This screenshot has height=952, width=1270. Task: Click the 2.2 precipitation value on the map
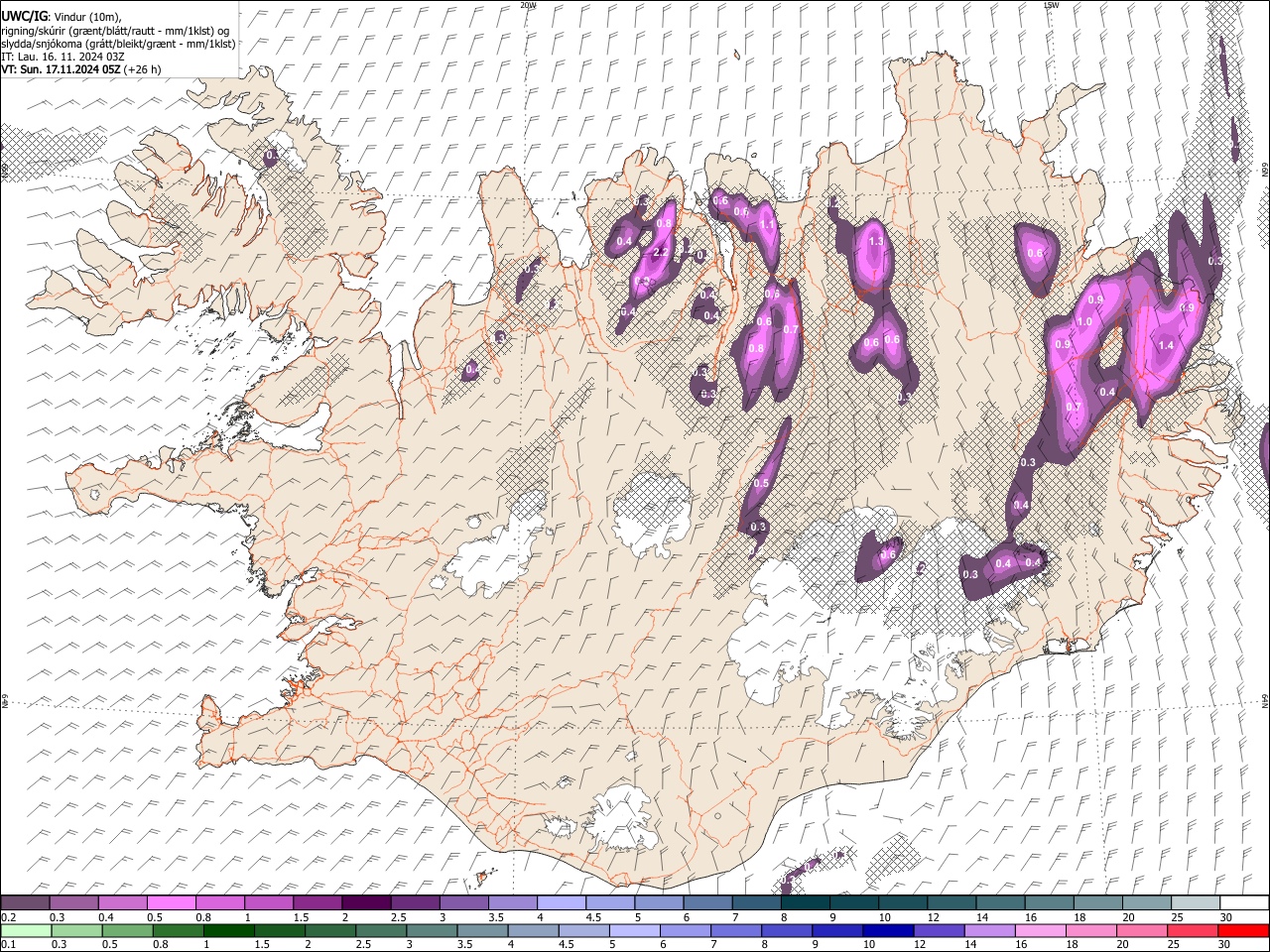[660, 253]
